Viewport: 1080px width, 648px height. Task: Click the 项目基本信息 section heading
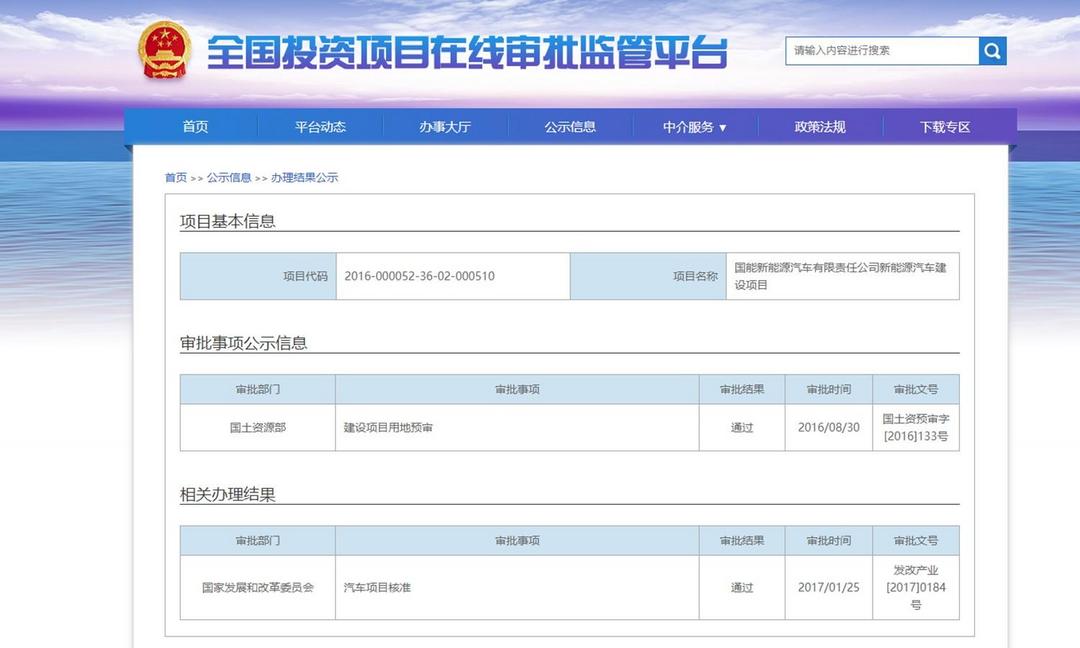coord(227,221)
